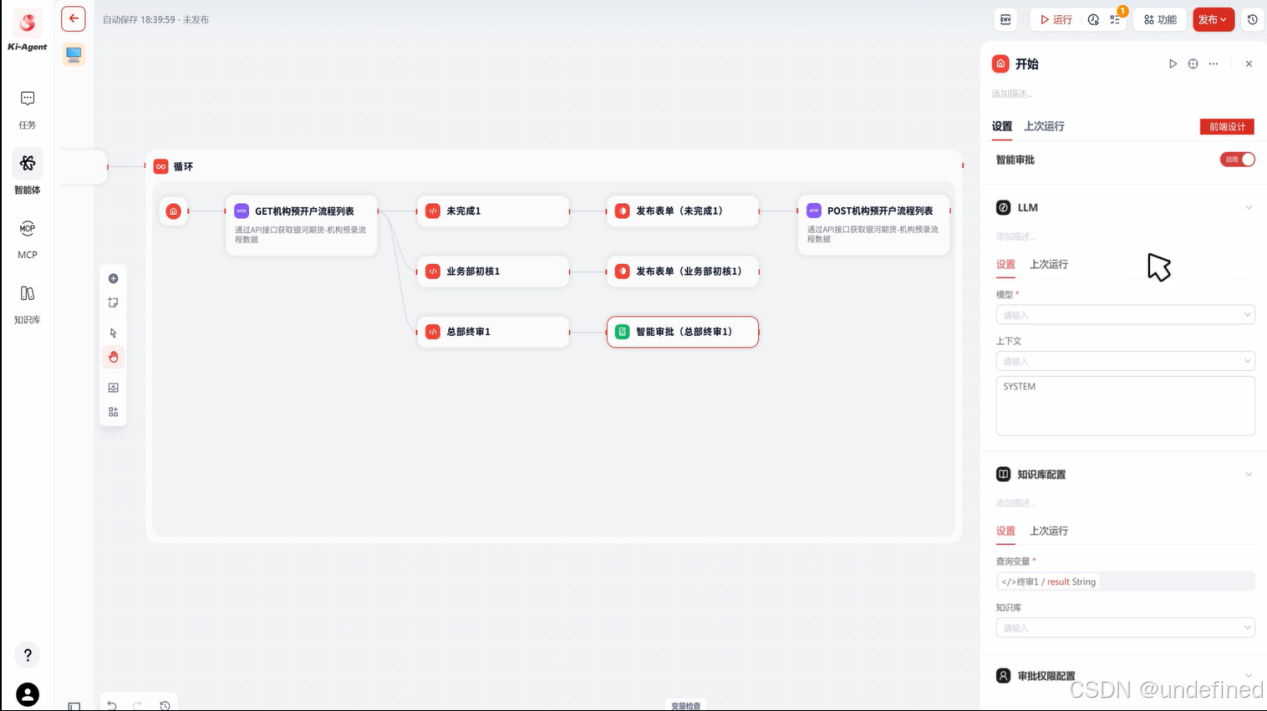The image size is (1267, 711).
Task: Click the add node plus tool
Action: point(113,279)
